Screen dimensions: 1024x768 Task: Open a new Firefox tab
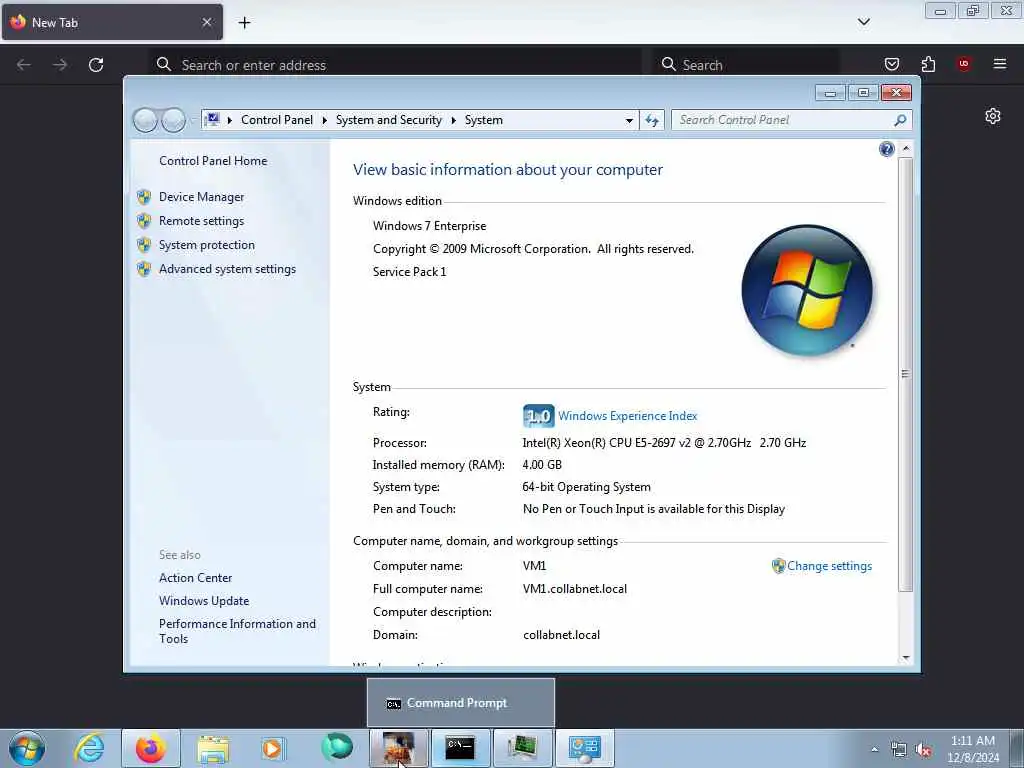pos(244,23)
